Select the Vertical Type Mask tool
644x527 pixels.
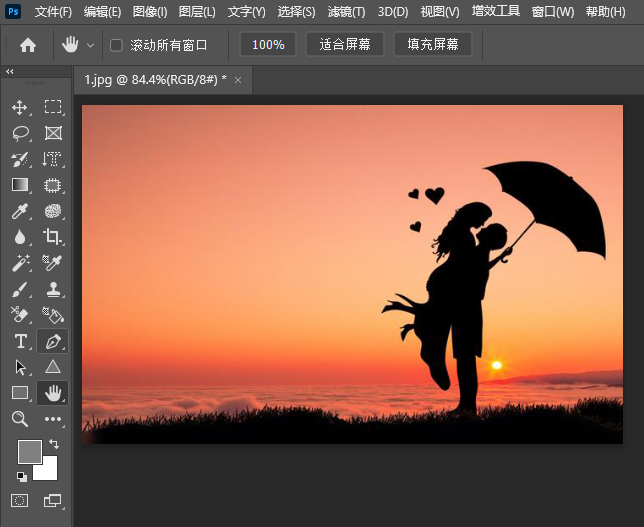[52, 159]
